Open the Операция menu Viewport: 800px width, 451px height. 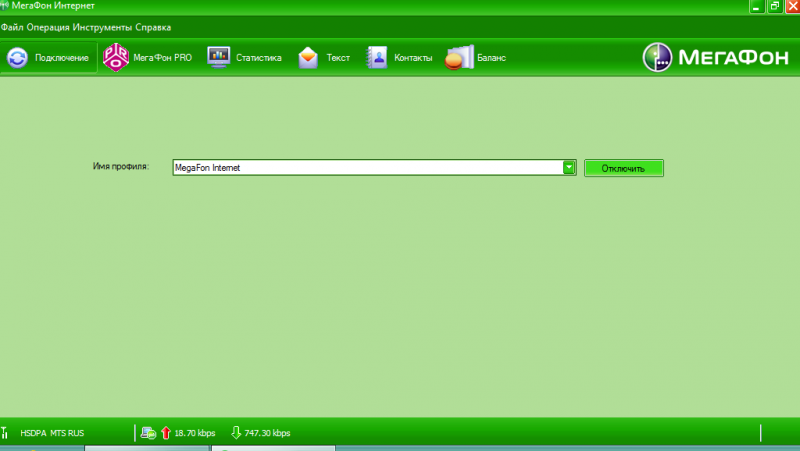point(48,28)
